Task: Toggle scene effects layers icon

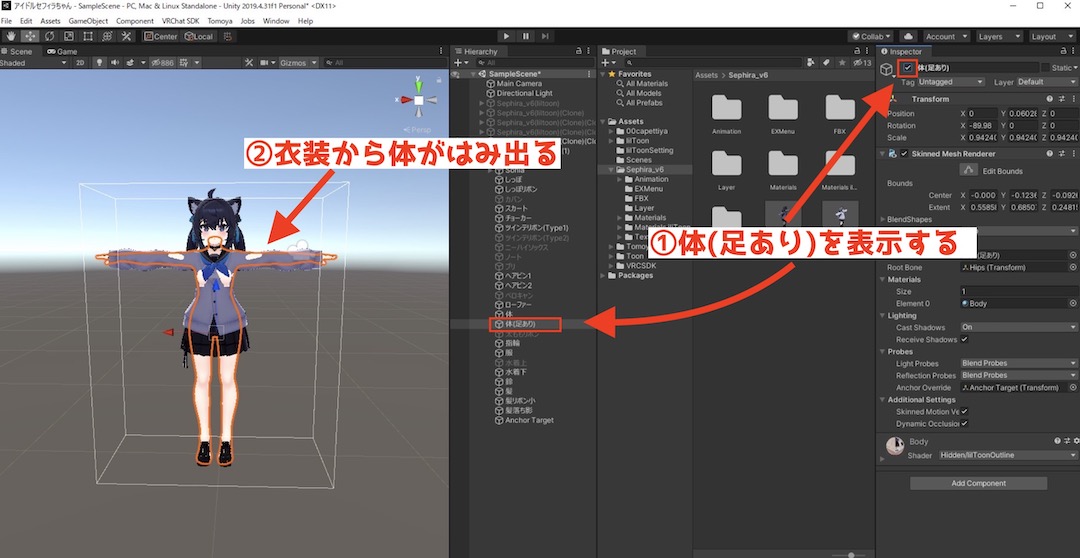Action: pyautogui.click(x=130, y=63)
